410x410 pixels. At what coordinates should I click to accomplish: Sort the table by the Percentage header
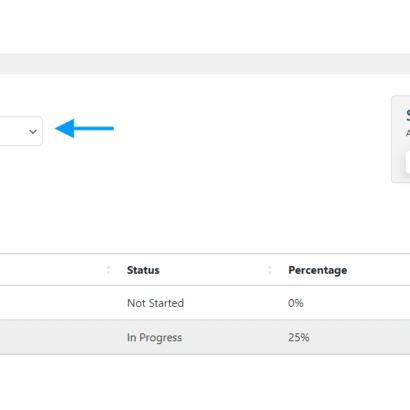[x=318, y=270]
